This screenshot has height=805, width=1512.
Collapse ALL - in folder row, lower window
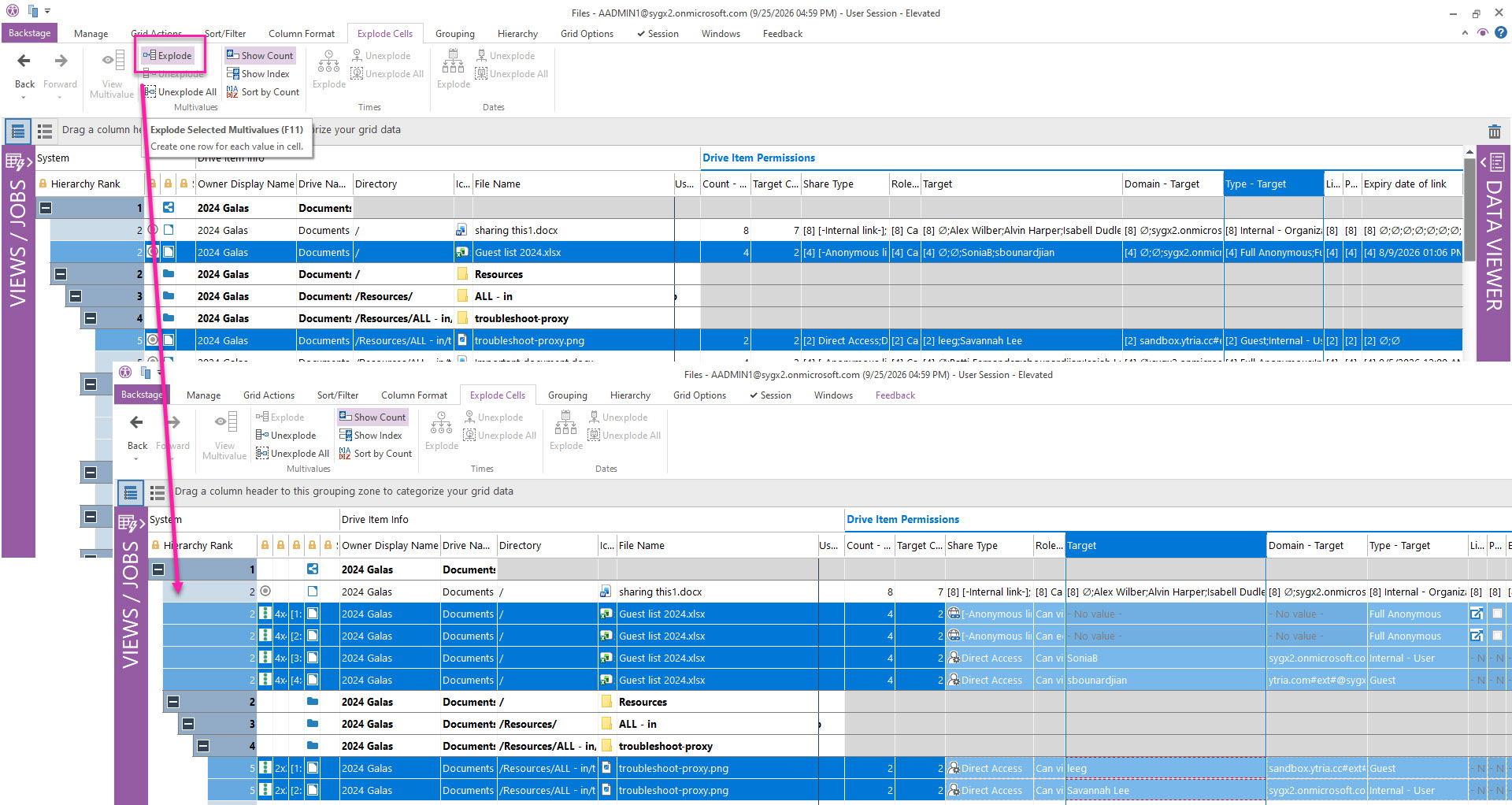click(x=188, y=724)
